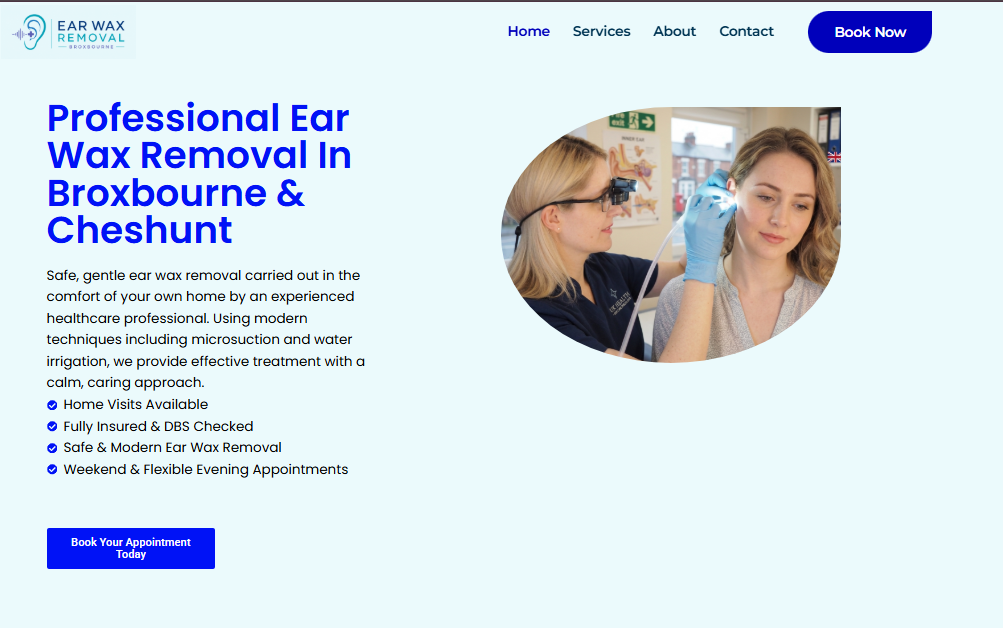The width and height of the screenshot is (1003, 628).
Task: Click checkmark icon beside Fully Insured & DBS Checked
Action: tap(52, 427)
